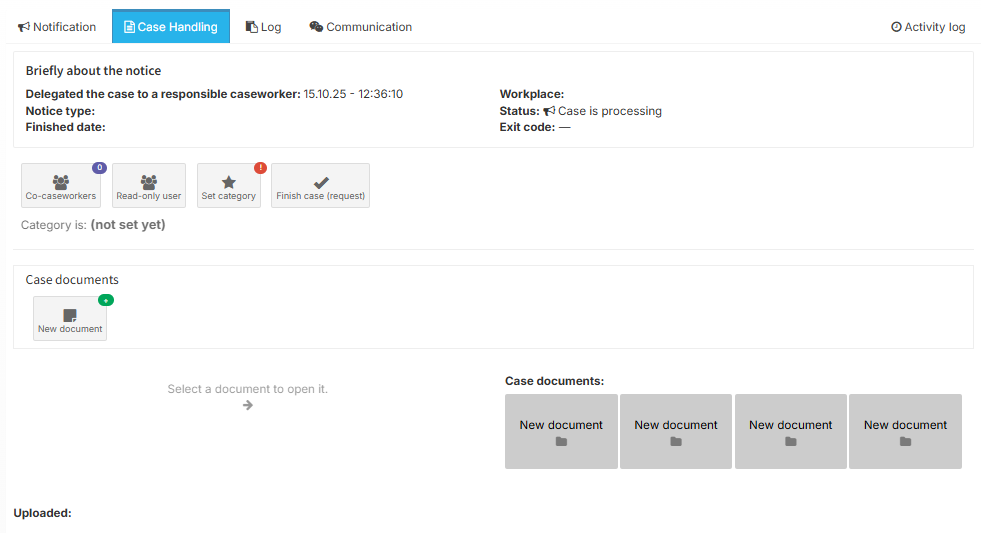Image resolution: width=981 pixels, height=533 pixels.
Task: Open the second New document folder tile
Action: coord(676,432)
